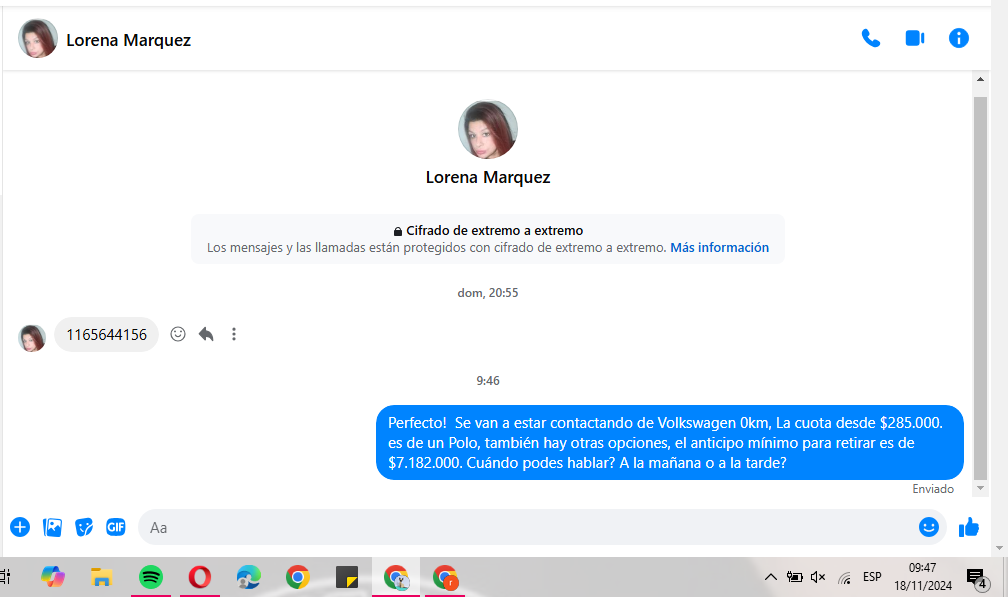Open the plus menu for more actions
1008x597 pixels.
coord(20,527)
